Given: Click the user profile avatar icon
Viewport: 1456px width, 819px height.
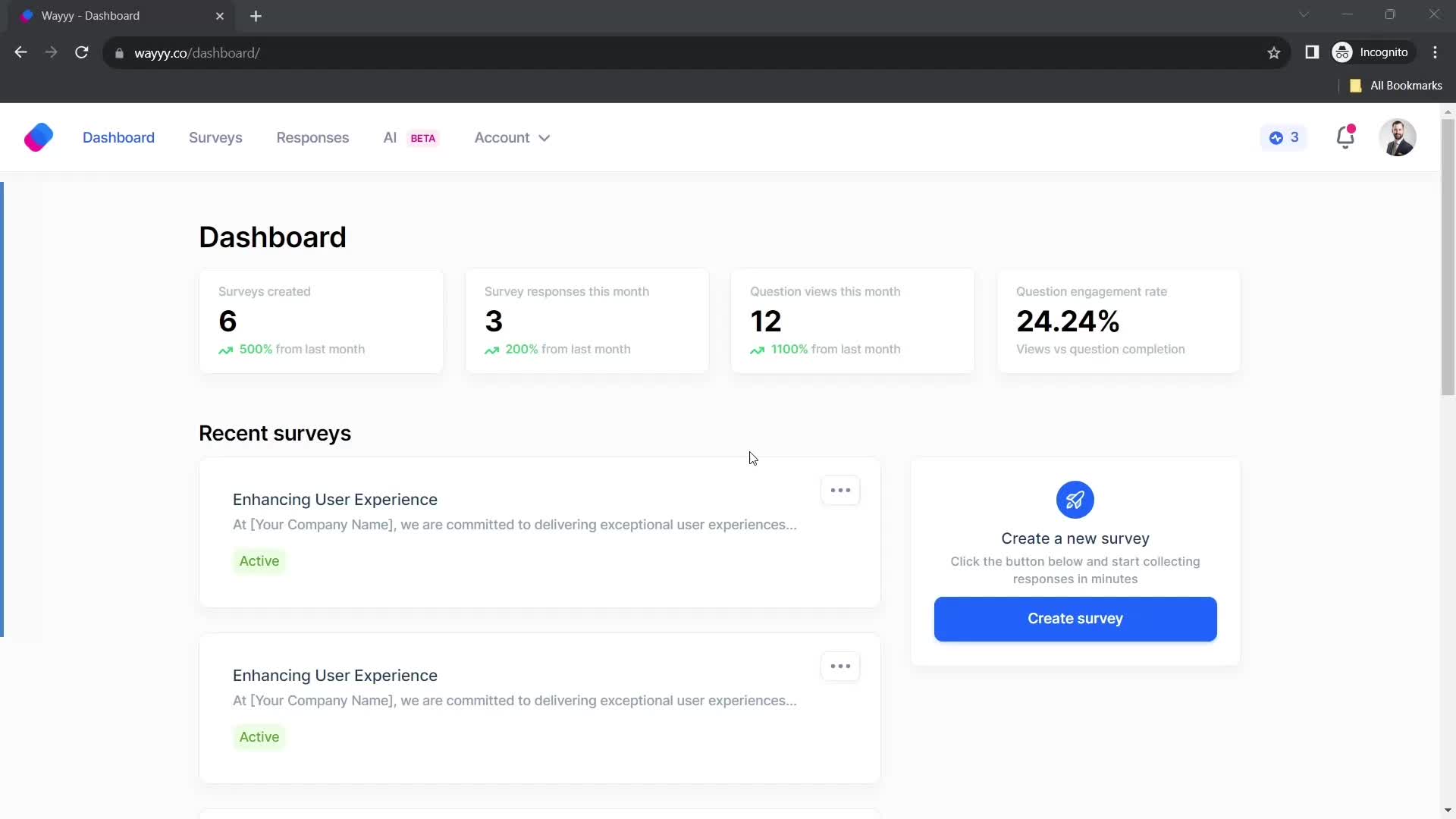Looking at the screenshot, I should tap(1398, 137).
